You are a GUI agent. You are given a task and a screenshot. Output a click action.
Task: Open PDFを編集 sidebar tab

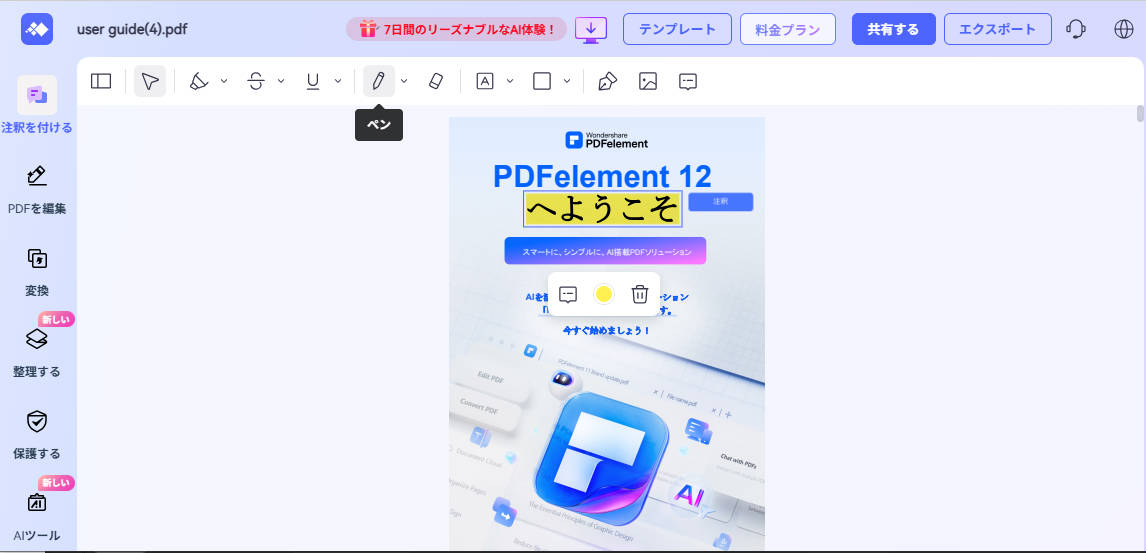[37, 188]
